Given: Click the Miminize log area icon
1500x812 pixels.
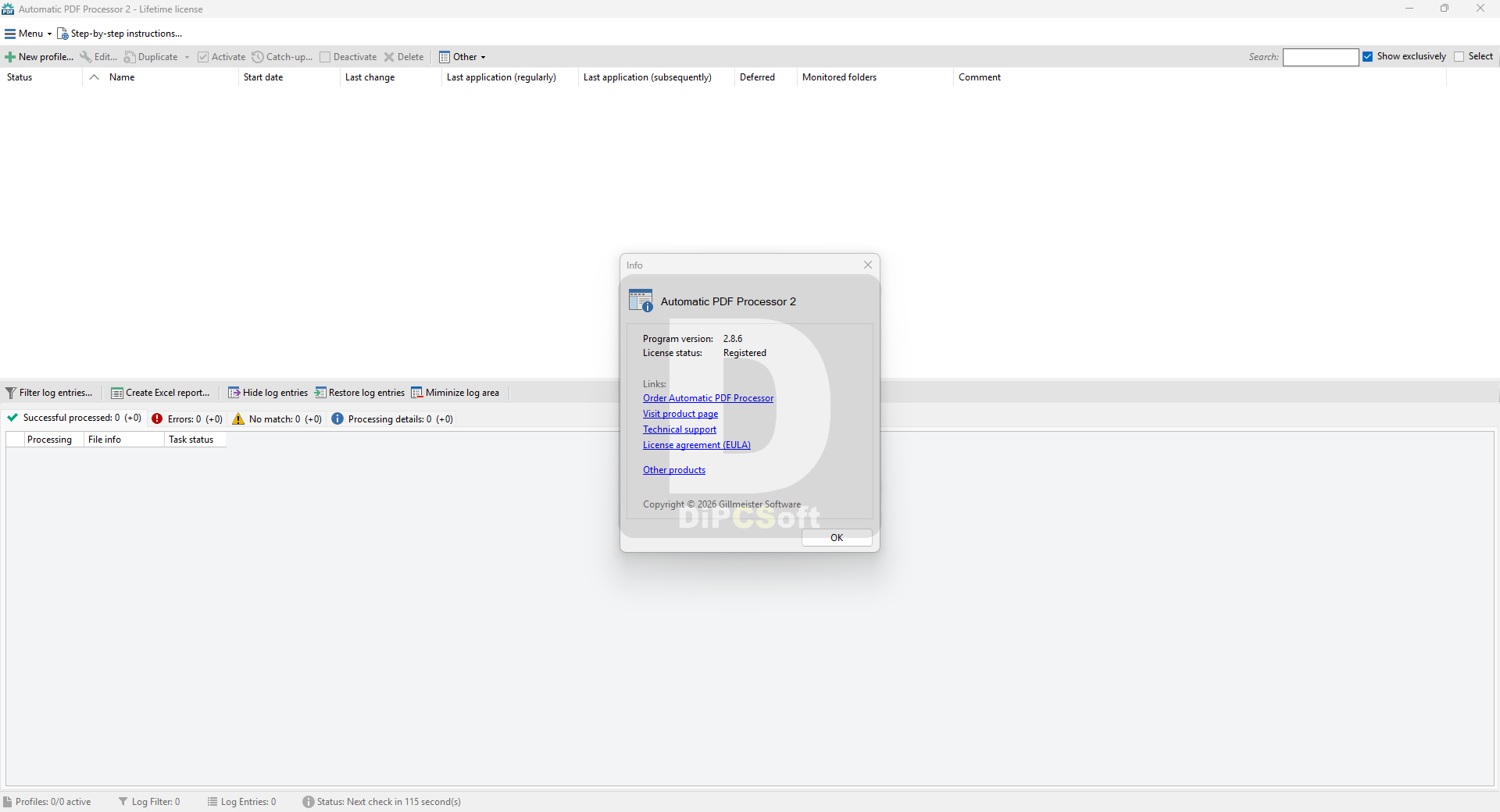Looking at the screenshot, I should click(417, 393).
